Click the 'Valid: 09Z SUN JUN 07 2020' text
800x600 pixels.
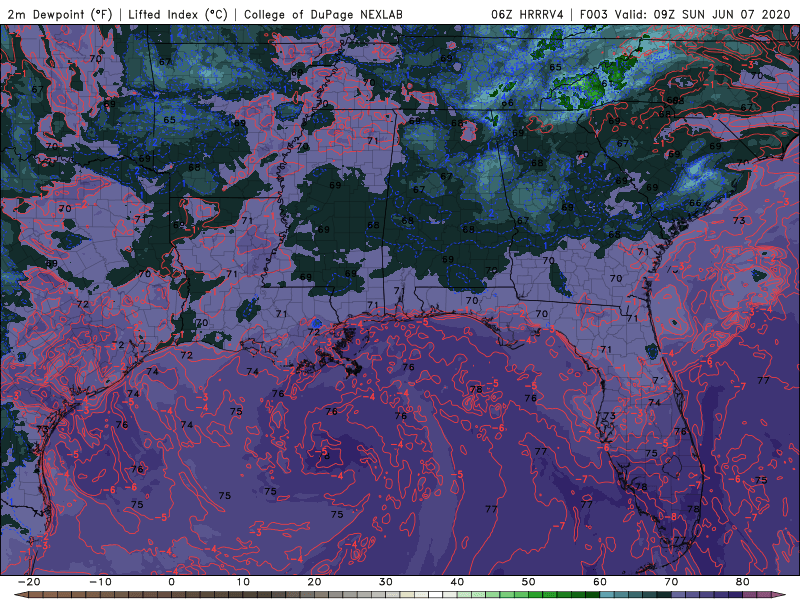coord(702,14)
